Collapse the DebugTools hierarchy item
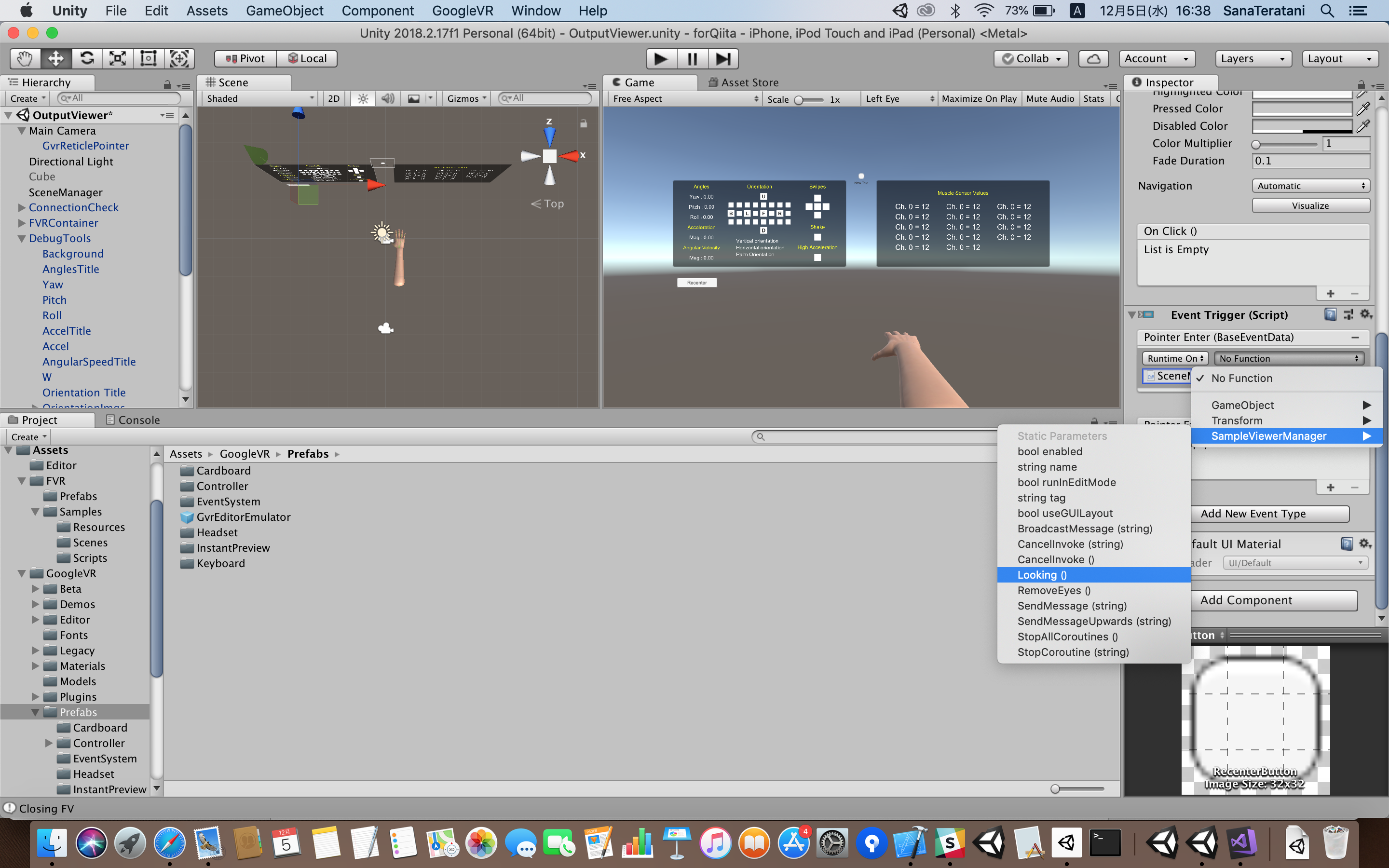Image resolution: width=1389 pixels, height=868 pixels. (x=22, y=238)
